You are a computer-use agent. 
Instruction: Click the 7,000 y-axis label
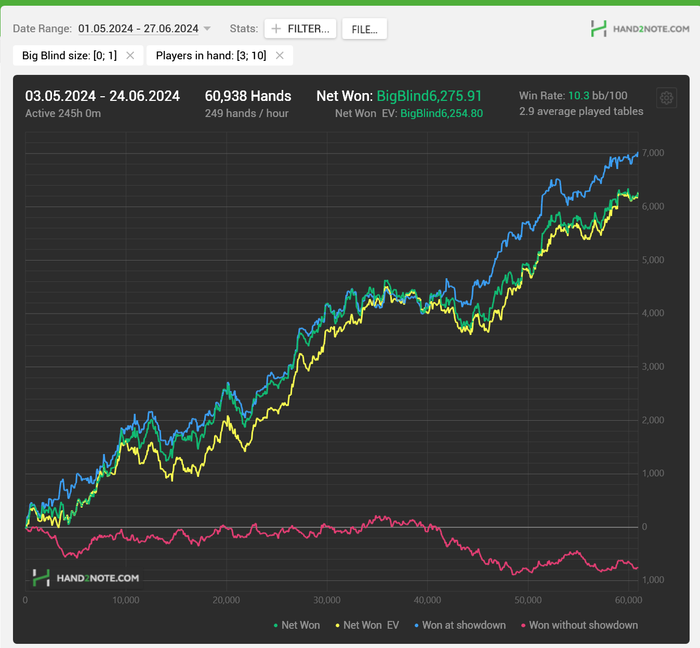653,153
